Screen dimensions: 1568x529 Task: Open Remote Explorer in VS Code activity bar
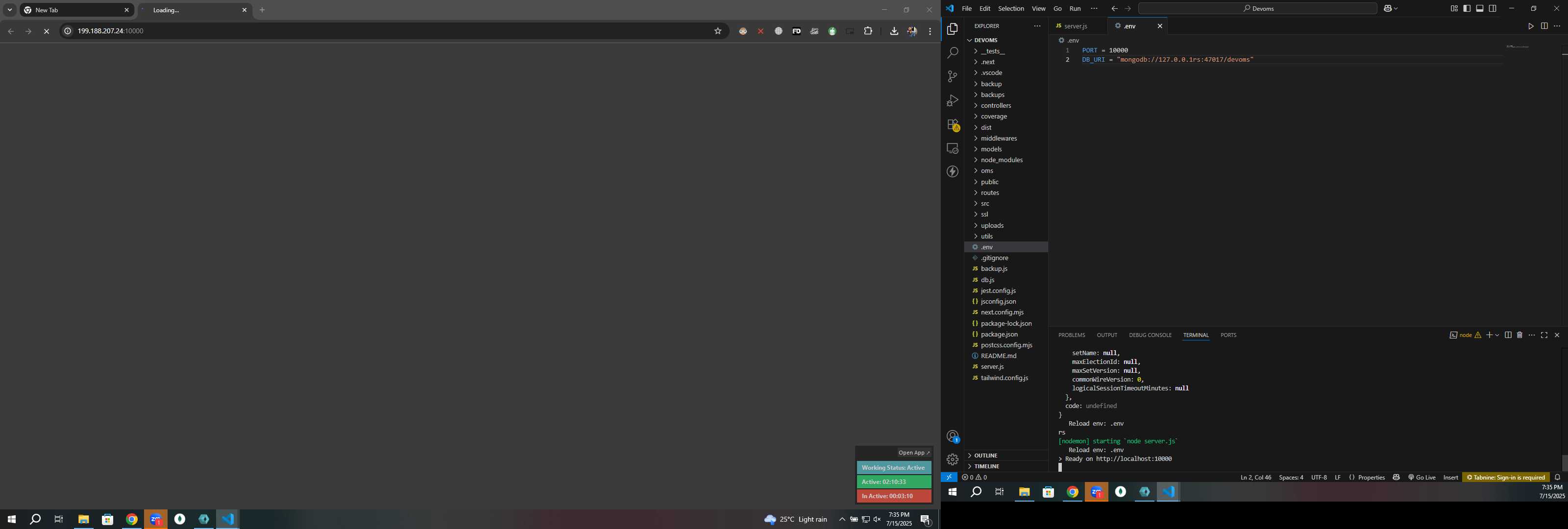953,148
